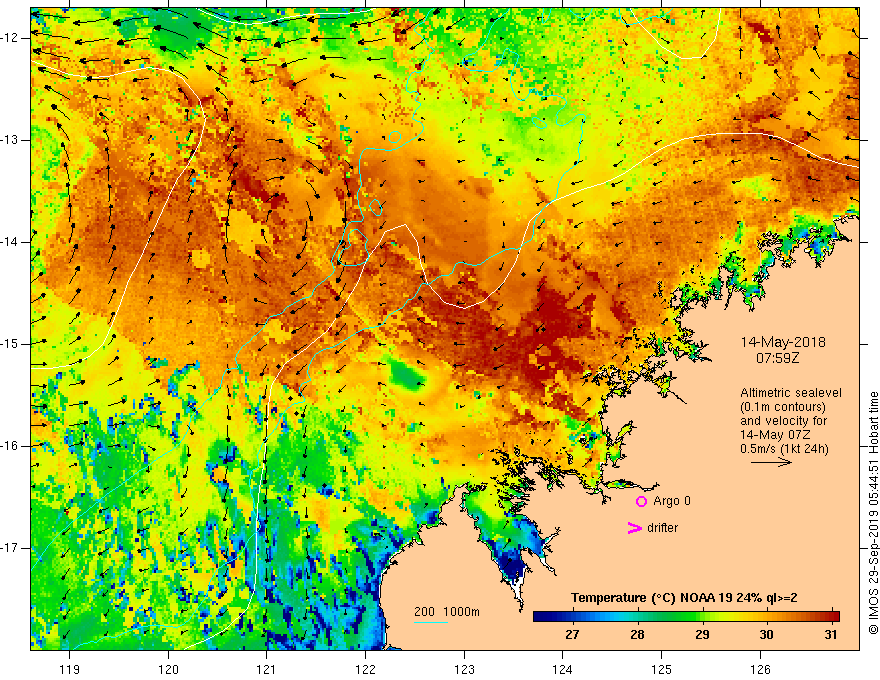Click the latitude axis label '-15'
The height and width of the screenshot is (680, 880).
10,344
